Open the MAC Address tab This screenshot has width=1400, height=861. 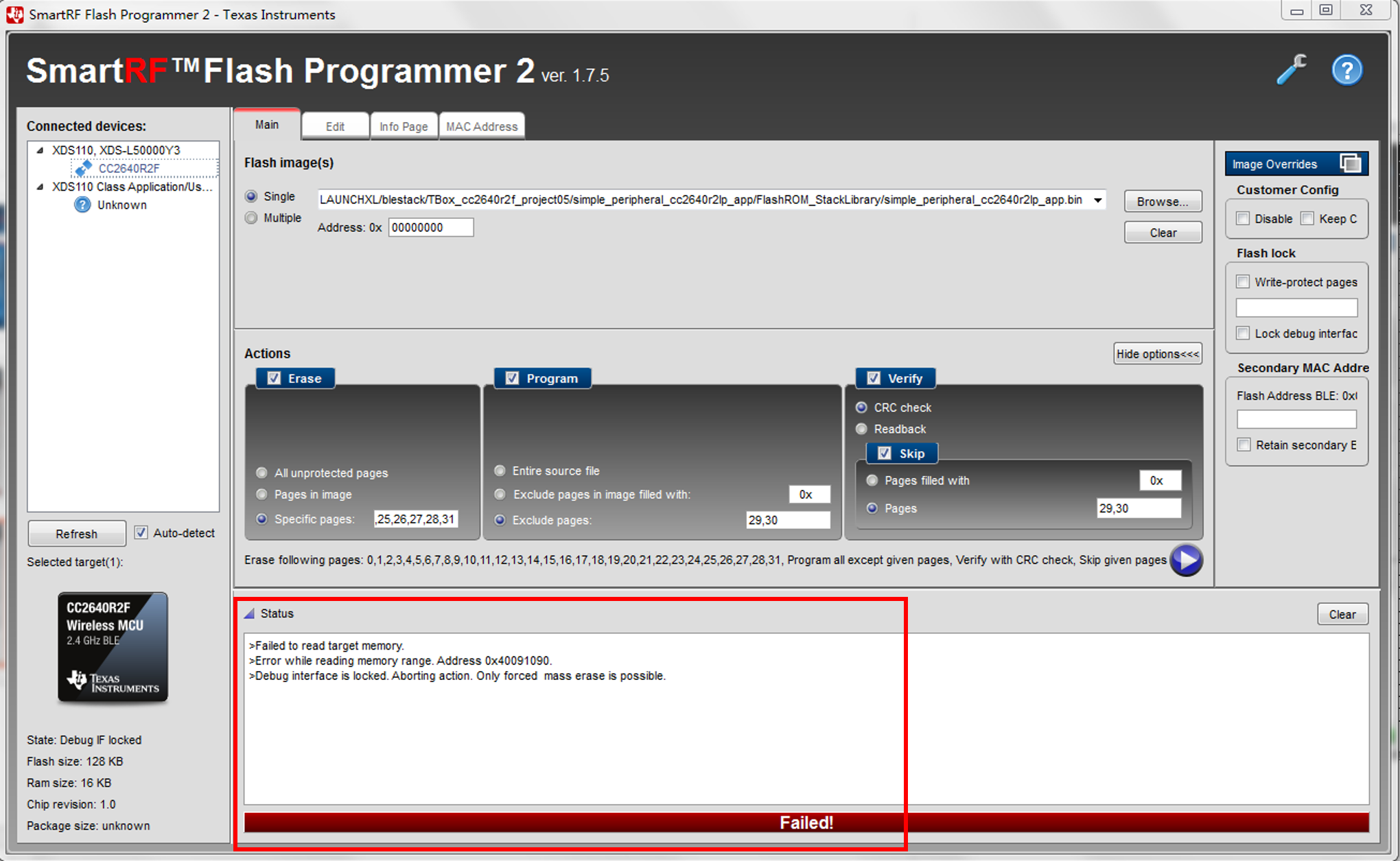pos(482,126)
